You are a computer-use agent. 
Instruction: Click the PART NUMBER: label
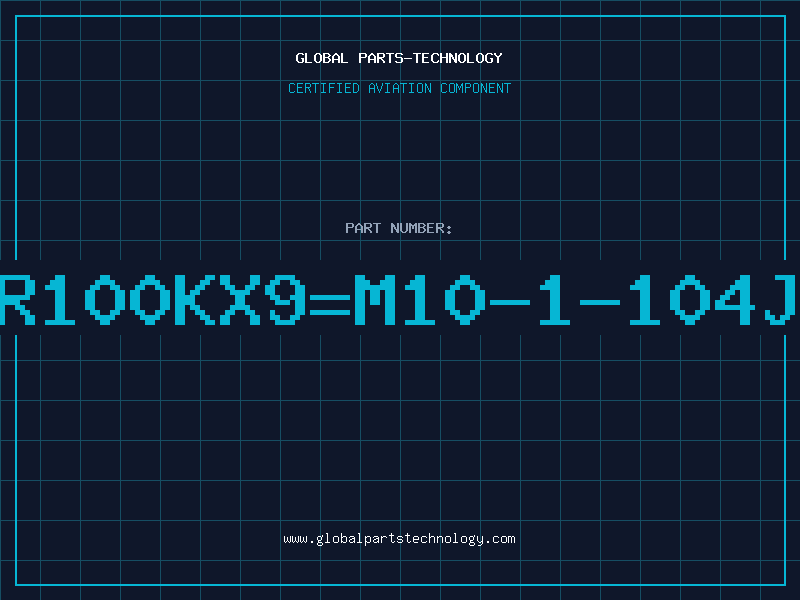[399, 228]
